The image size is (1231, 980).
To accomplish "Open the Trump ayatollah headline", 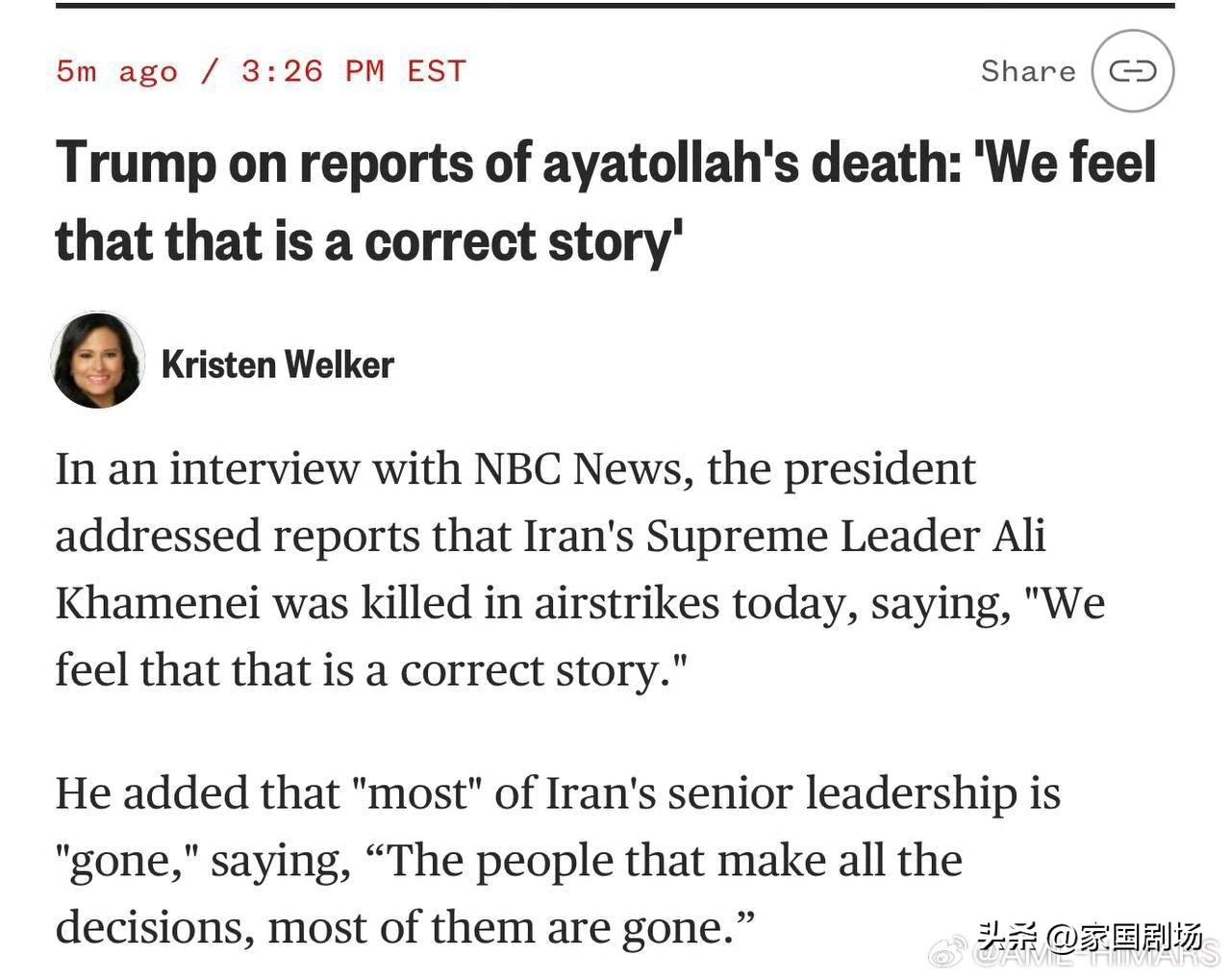I will tap(606, 202).
